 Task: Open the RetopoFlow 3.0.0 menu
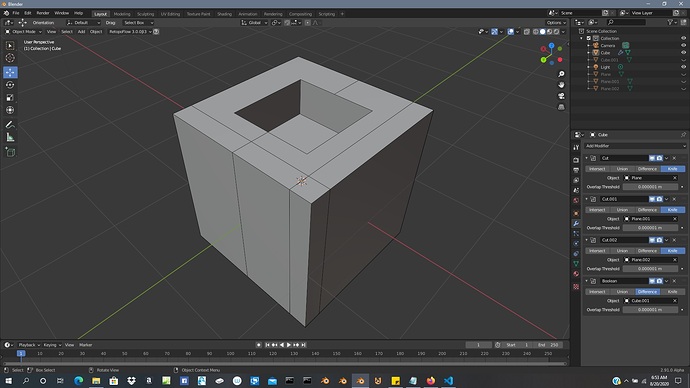pos(130,32)
